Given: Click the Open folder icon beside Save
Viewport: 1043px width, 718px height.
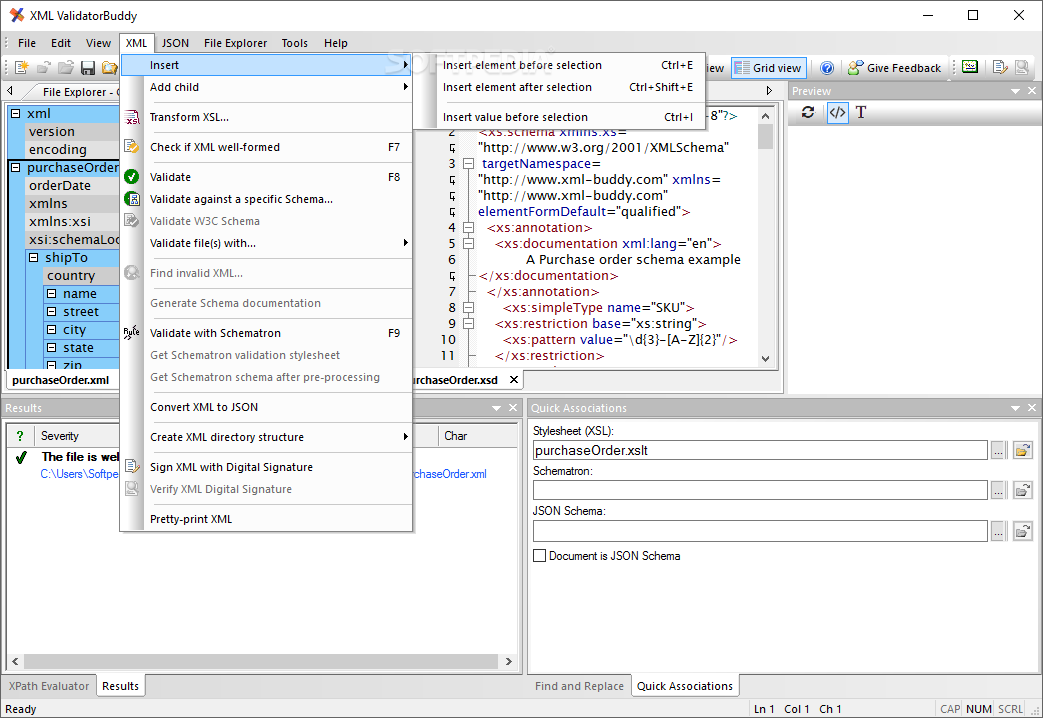Looking at the screenshot, I should pyautogui.click(x=110, y=68).
